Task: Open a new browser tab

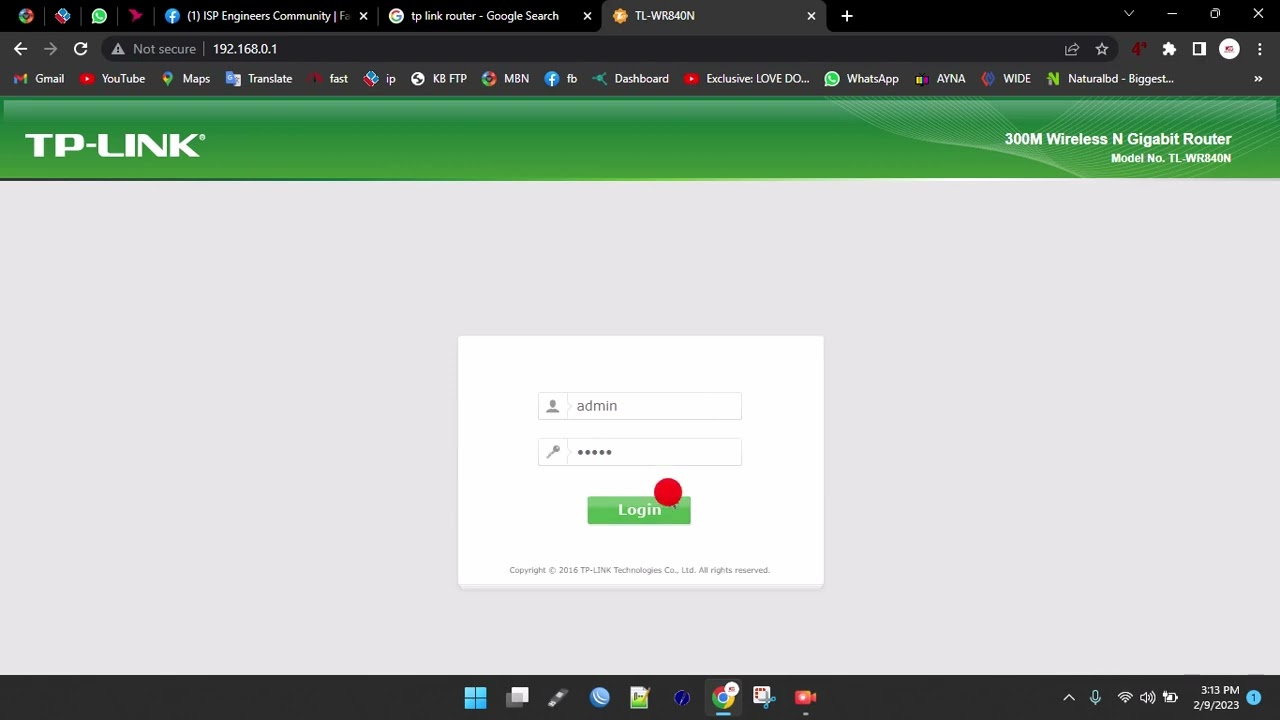Action: [847, 16]
